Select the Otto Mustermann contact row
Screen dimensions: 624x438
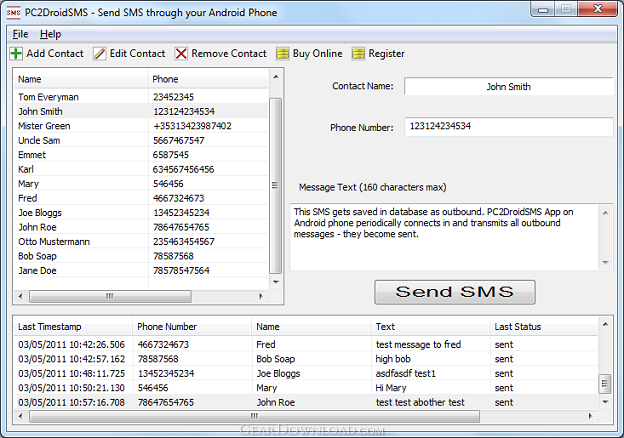[x=141, y=241]
